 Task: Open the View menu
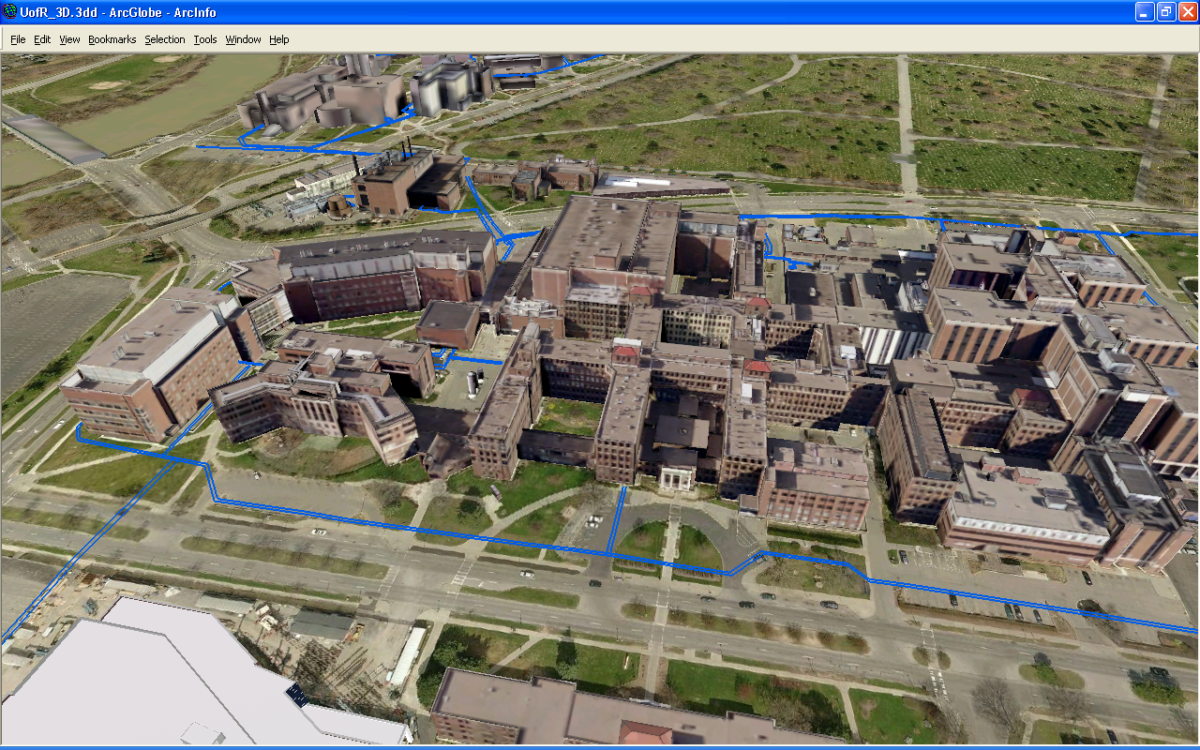[x=69, y=40]
